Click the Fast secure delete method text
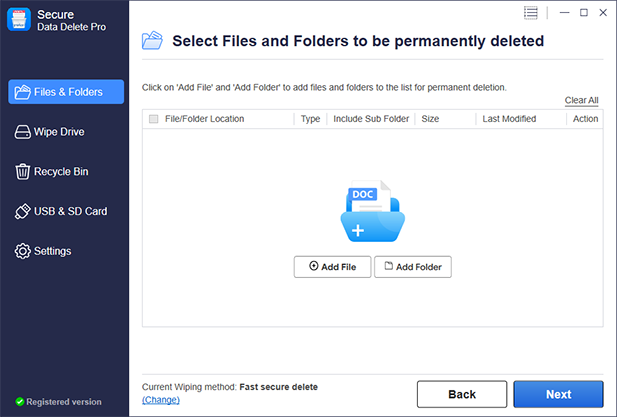This screenshot has width=617, height=417. [x=279, y=387]
